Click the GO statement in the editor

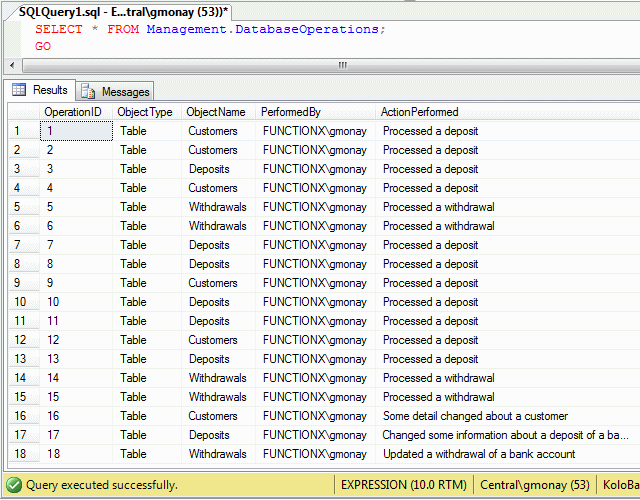click(x=43, y=46)
